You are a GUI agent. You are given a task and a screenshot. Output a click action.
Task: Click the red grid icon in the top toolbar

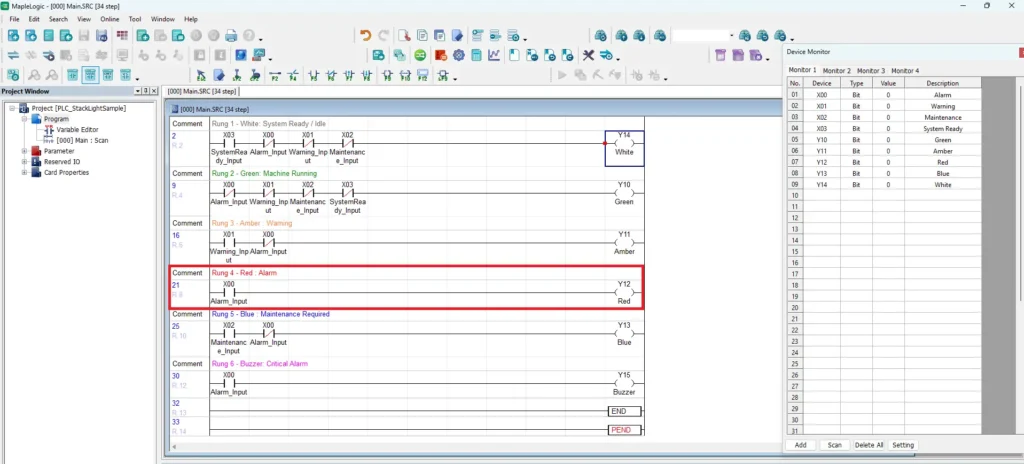click(x=122, y=35)
